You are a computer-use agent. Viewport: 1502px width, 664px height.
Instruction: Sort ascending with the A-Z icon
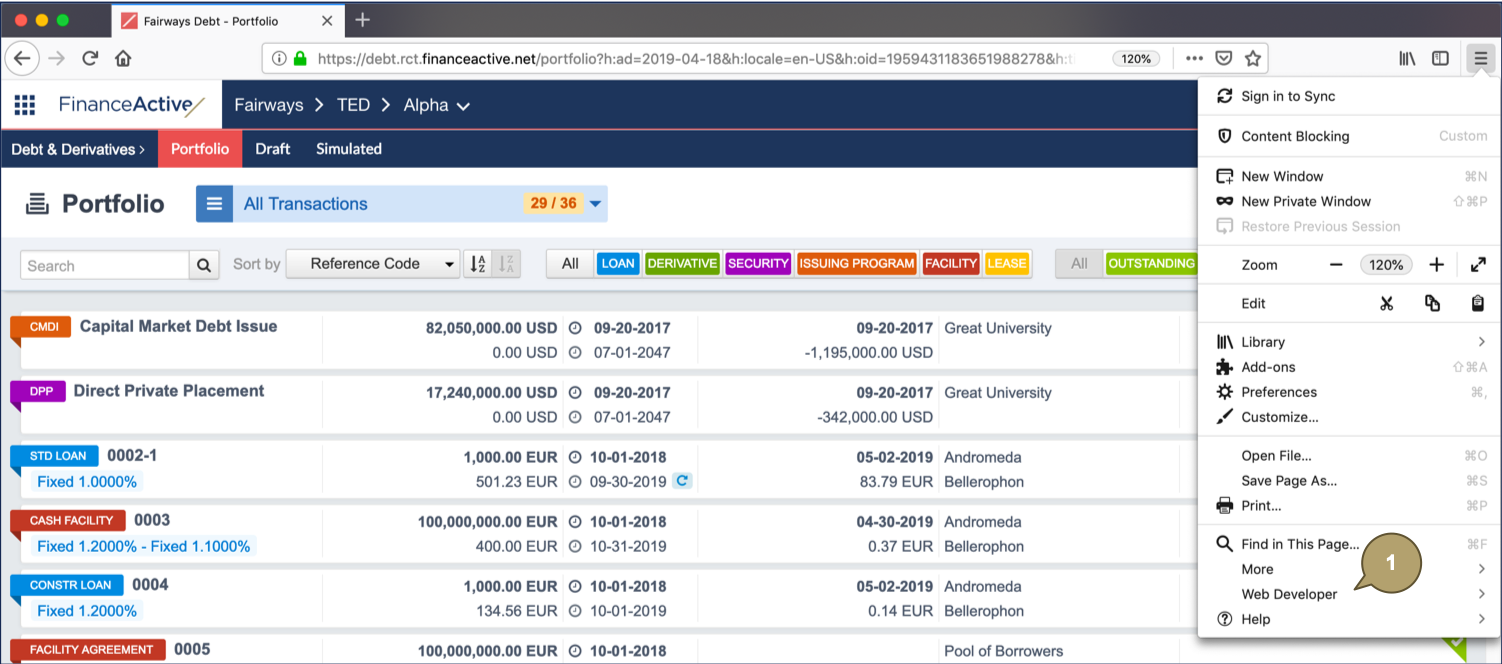[x=478, y=264]
